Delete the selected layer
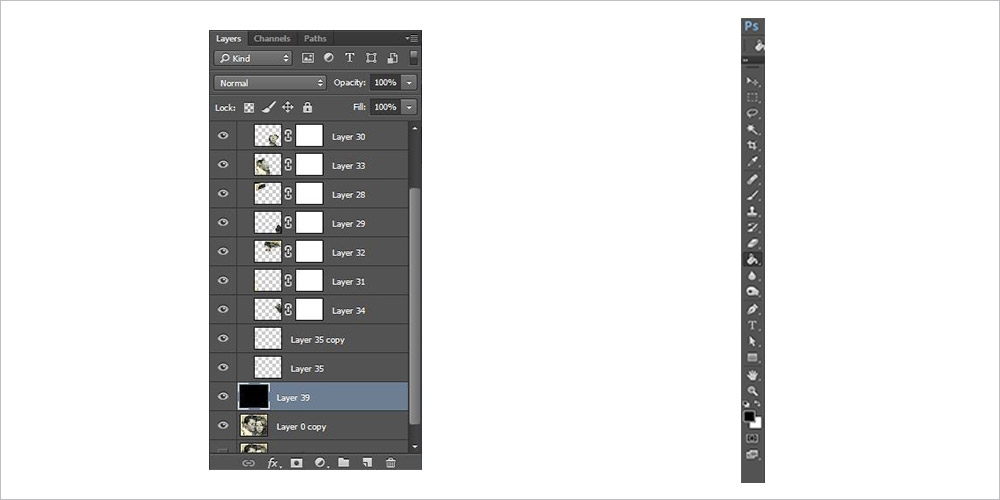1000x500 pixels. [x=391, y=462]
